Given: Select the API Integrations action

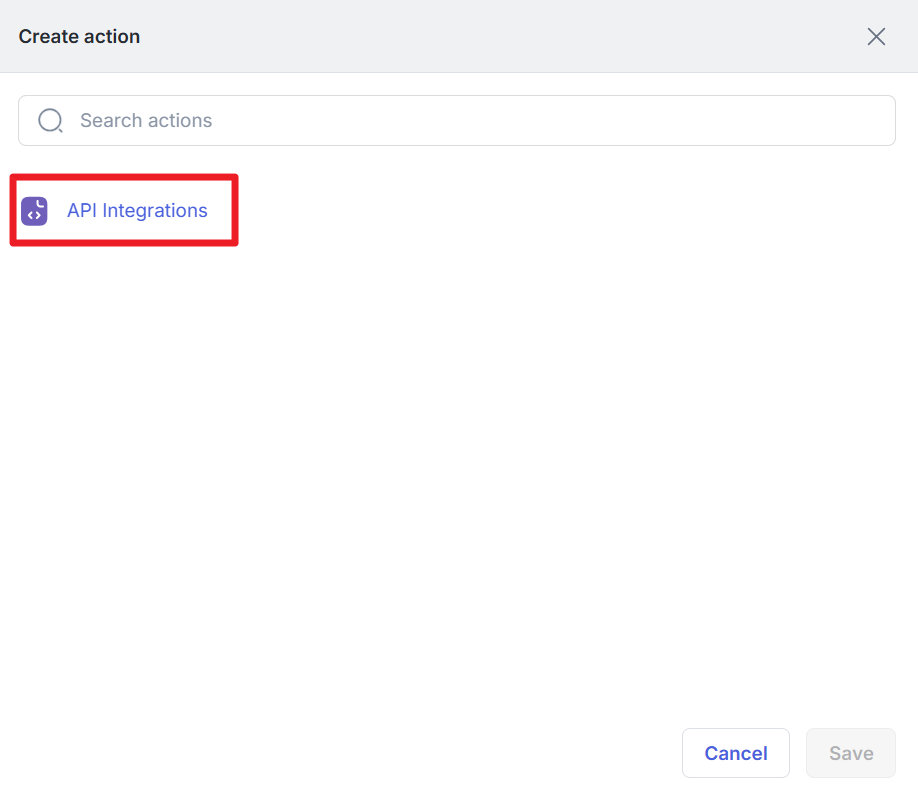Looking at the screenshot, I should [x=136, y=211].
